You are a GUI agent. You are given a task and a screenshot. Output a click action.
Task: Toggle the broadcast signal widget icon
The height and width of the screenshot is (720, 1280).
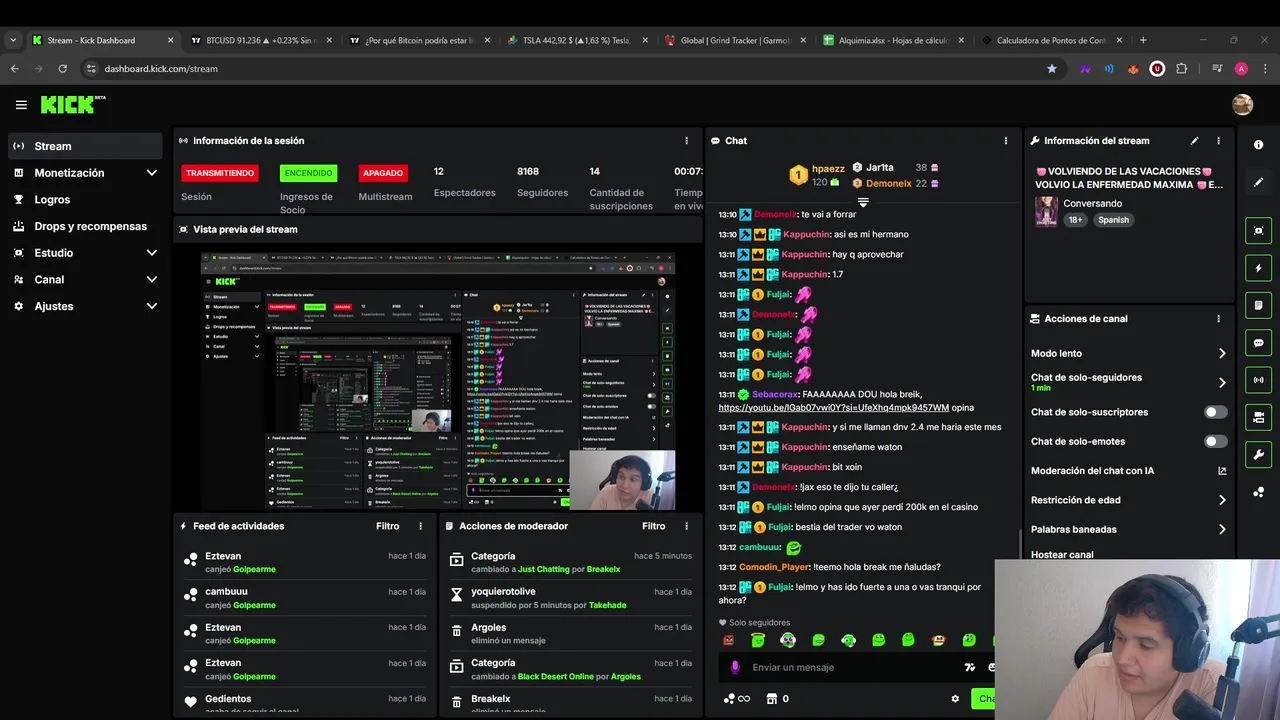(1258, 380)
